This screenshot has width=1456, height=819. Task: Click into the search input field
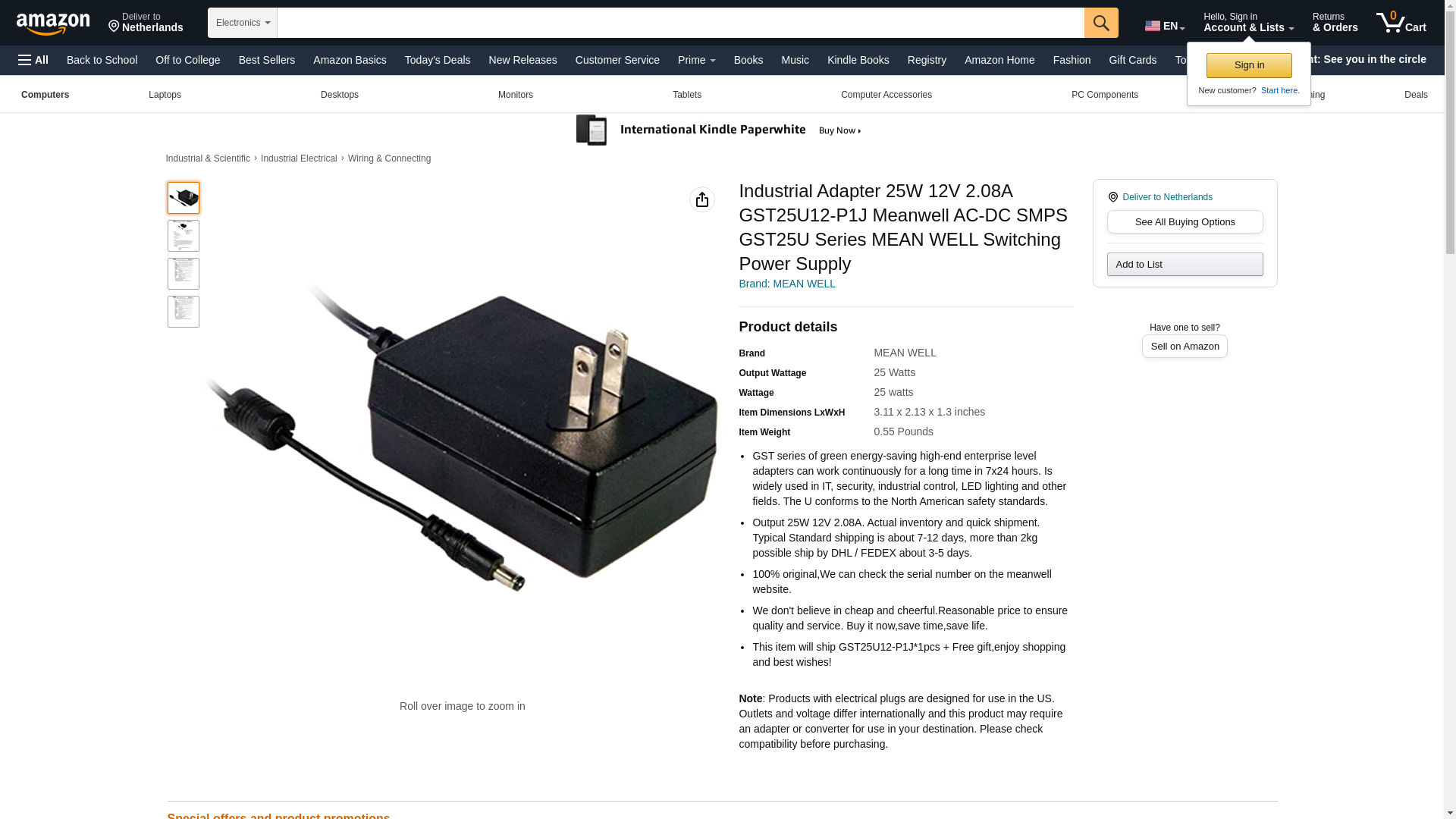(681, 23)
